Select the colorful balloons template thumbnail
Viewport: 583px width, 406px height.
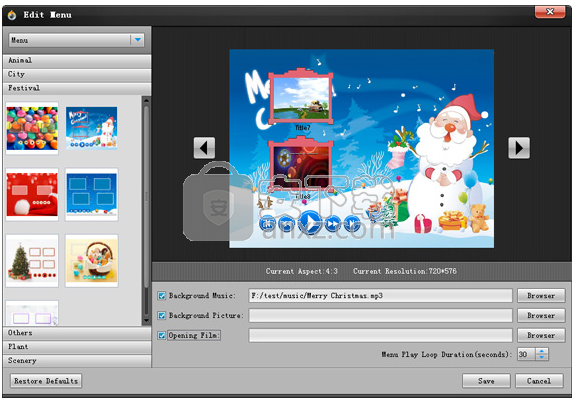pos(32,128)
